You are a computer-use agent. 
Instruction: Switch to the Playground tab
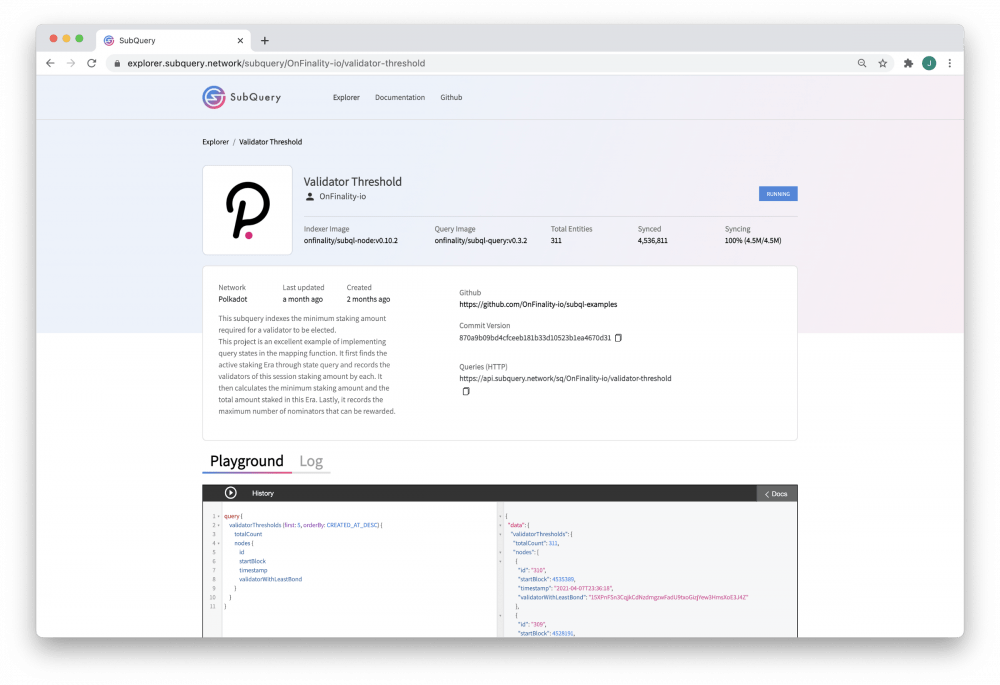[x=247, y=461]
